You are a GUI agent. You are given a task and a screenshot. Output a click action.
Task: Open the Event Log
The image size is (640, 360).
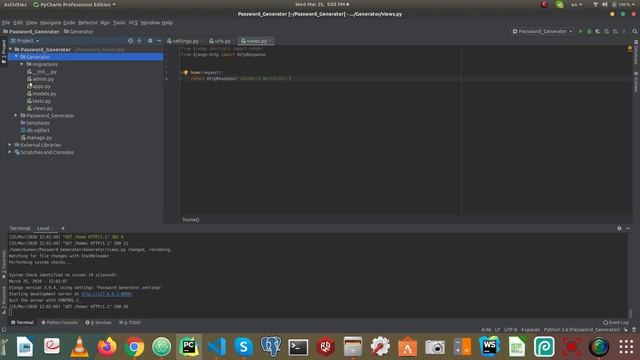coord(616,322)
